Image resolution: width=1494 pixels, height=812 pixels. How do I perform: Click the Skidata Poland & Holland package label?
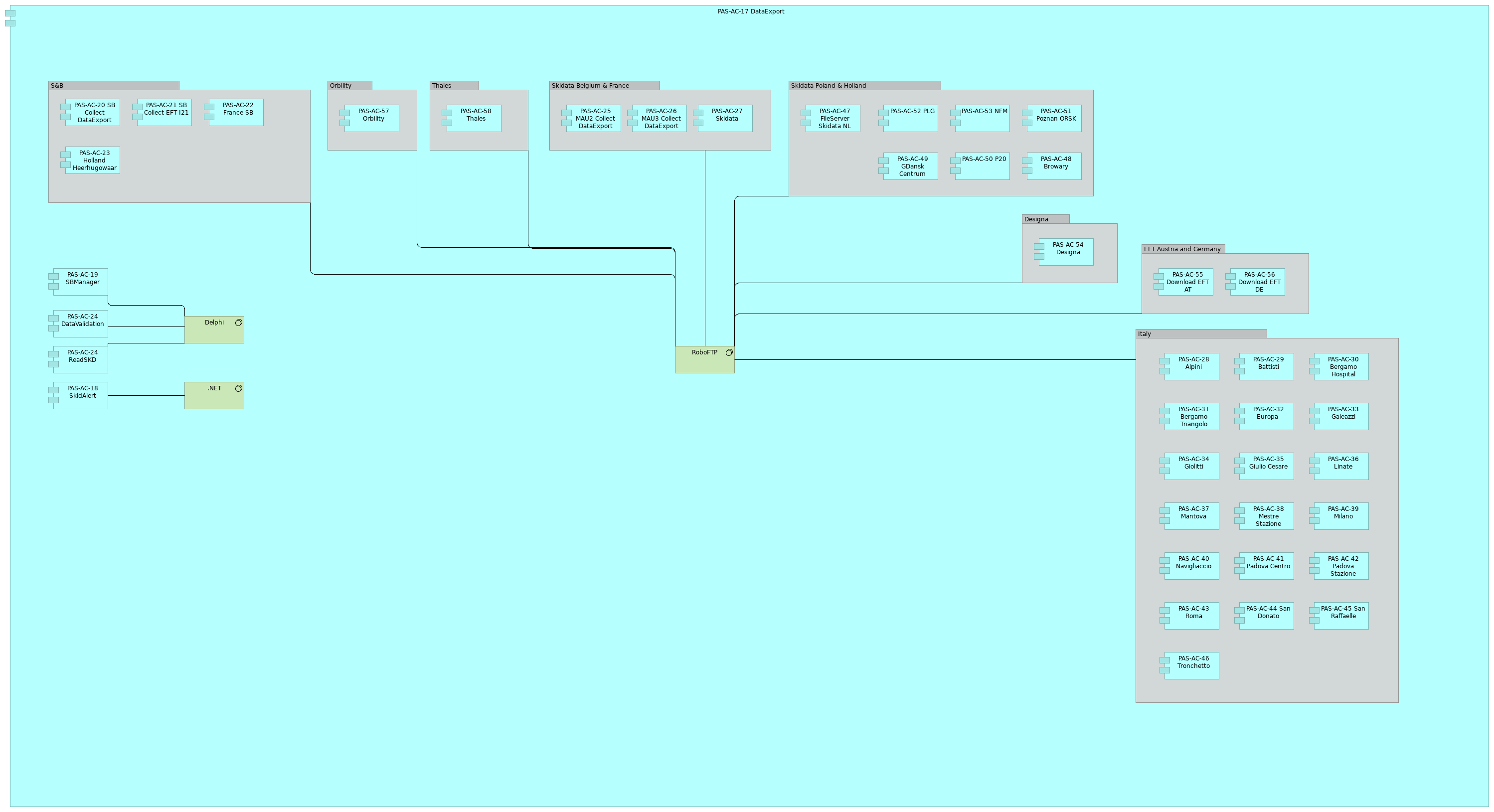point(828,85)
